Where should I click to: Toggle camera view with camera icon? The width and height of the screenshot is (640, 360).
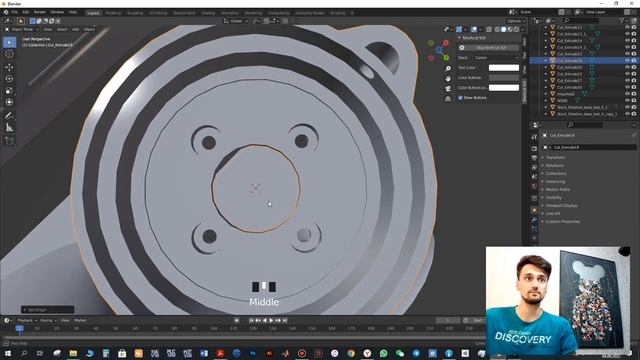[448, 89]
